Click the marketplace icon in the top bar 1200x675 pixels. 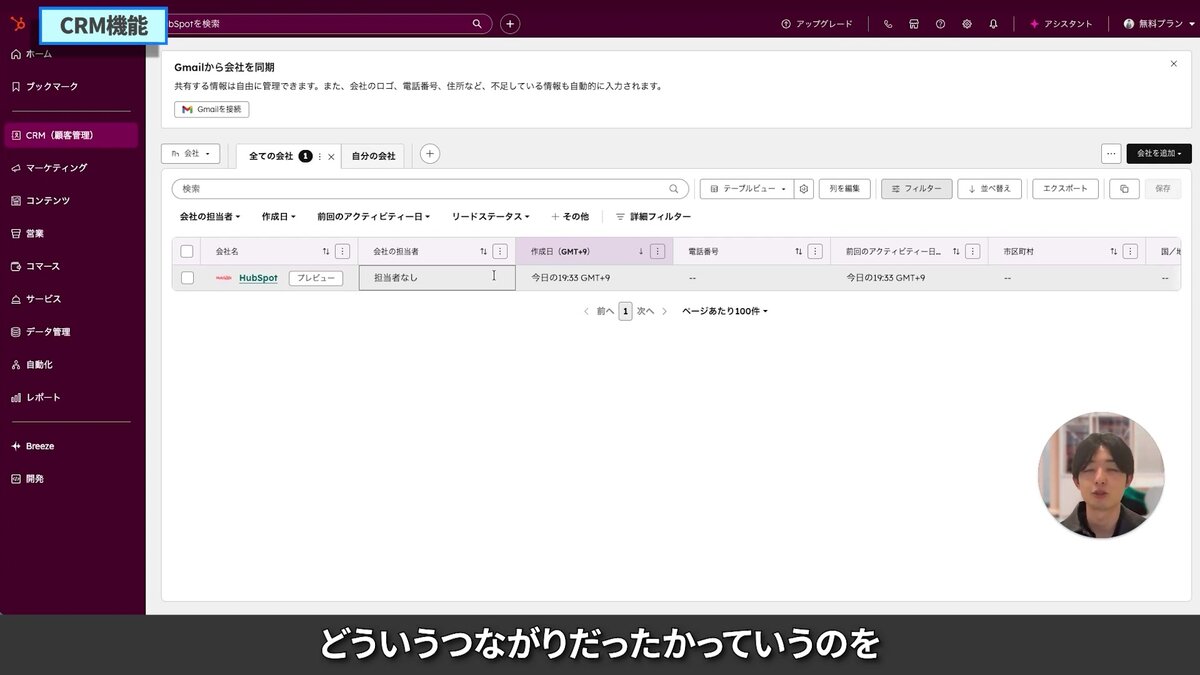913,23
